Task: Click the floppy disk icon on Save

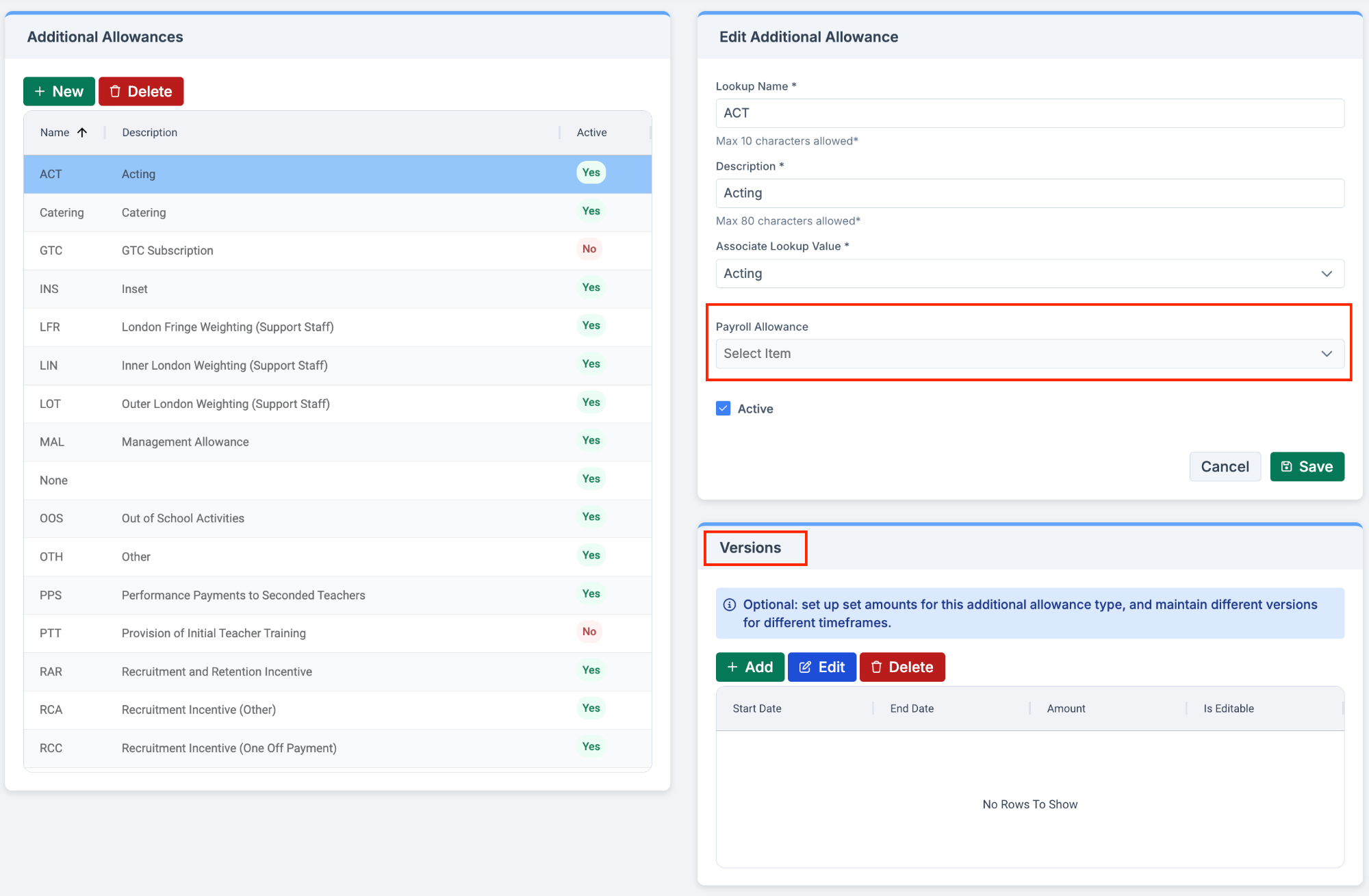Action: click(x=1286, y=467)
